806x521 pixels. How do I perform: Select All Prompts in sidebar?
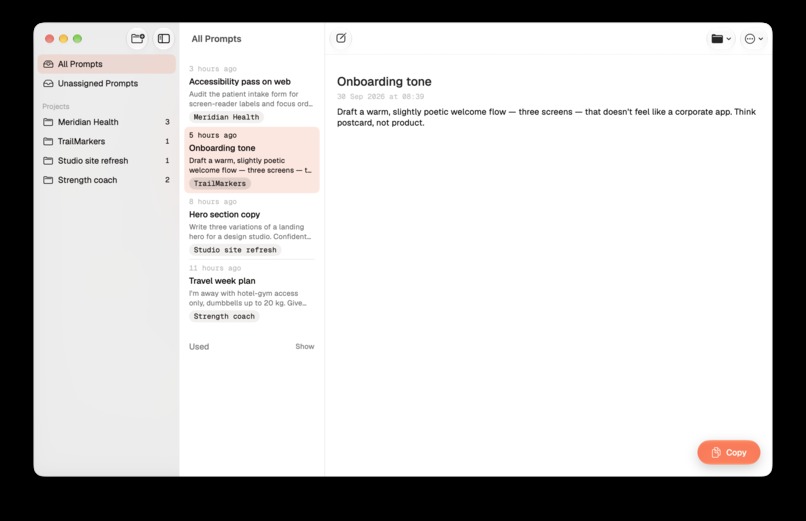pos(107,64)
